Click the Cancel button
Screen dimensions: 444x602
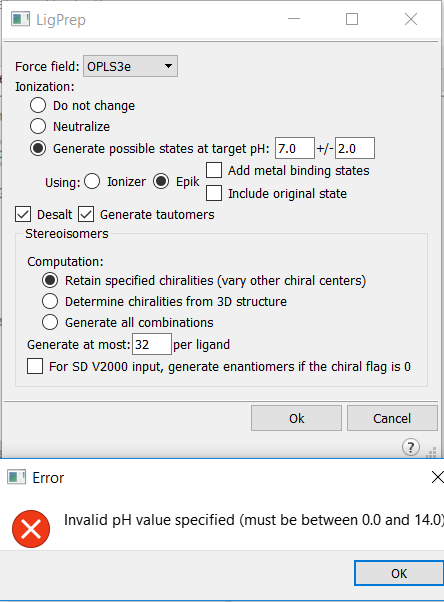click(392, 418)
